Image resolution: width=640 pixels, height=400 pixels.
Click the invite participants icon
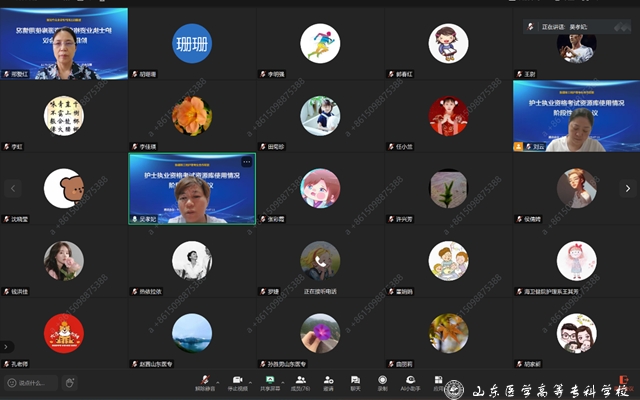329,383
